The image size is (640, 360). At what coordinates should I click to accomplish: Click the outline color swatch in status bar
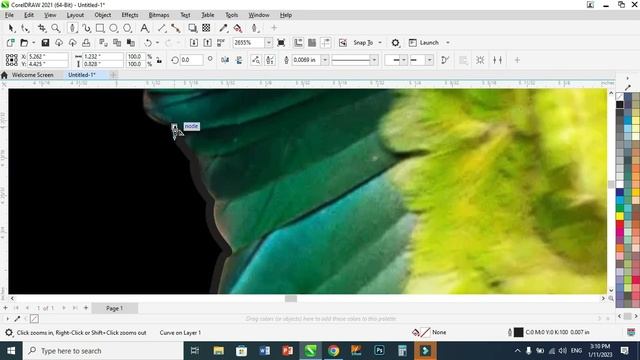click(x=518, y=332)
